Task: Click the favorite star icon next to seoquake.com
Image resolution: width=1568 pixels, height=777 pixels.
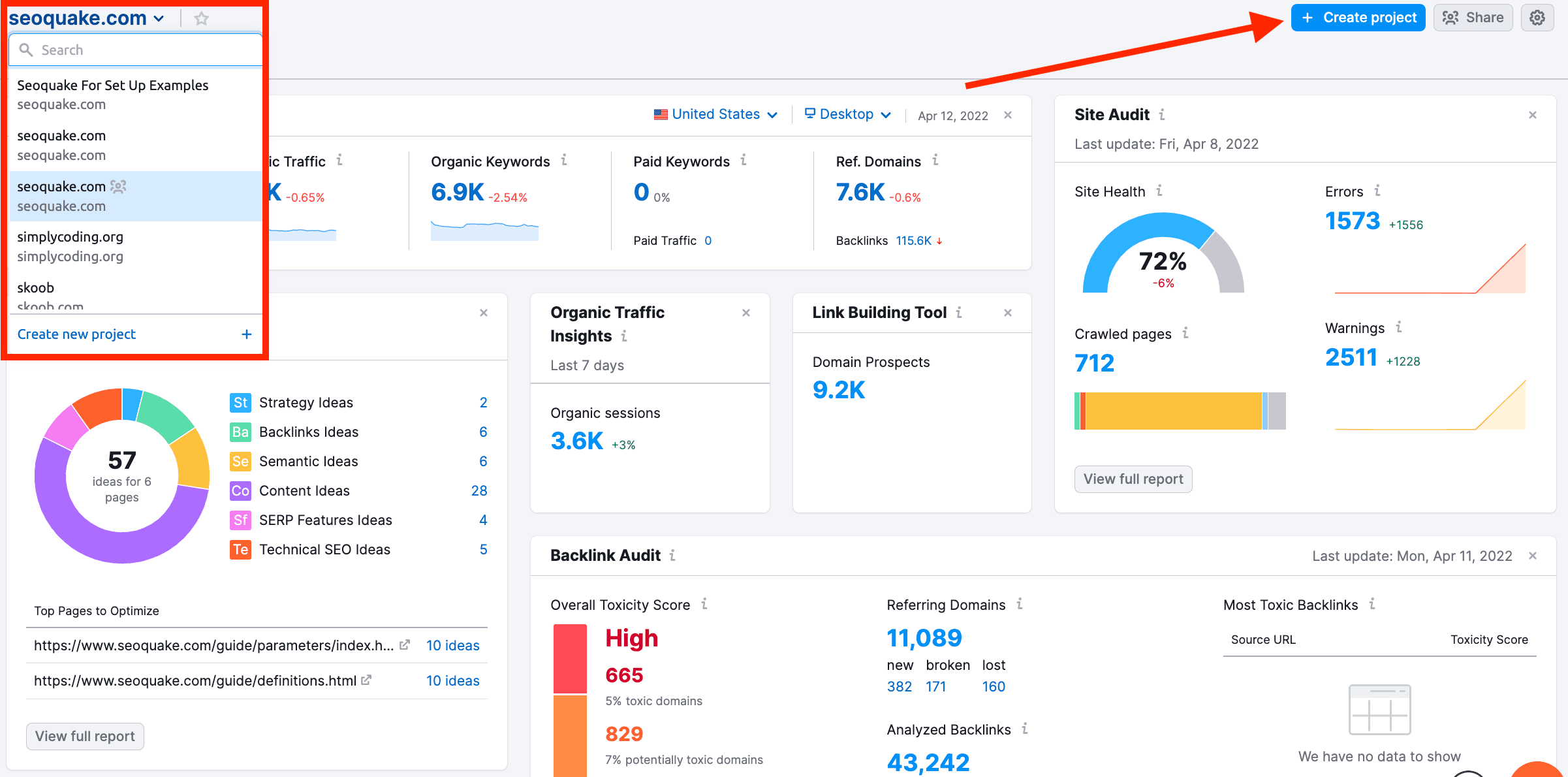Action: coord(201,18)
